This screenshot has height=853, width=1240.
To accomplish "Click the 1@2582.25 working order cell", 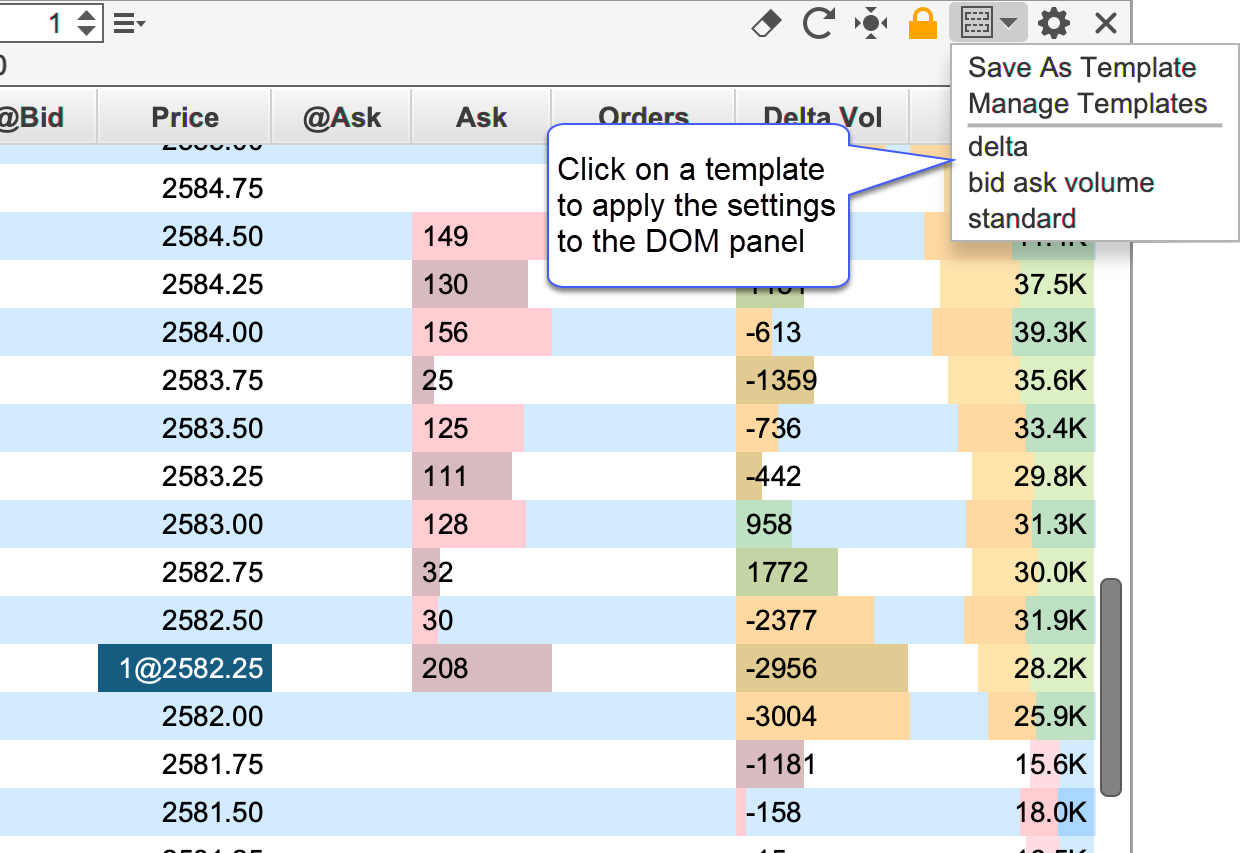I will coord(185,668).
